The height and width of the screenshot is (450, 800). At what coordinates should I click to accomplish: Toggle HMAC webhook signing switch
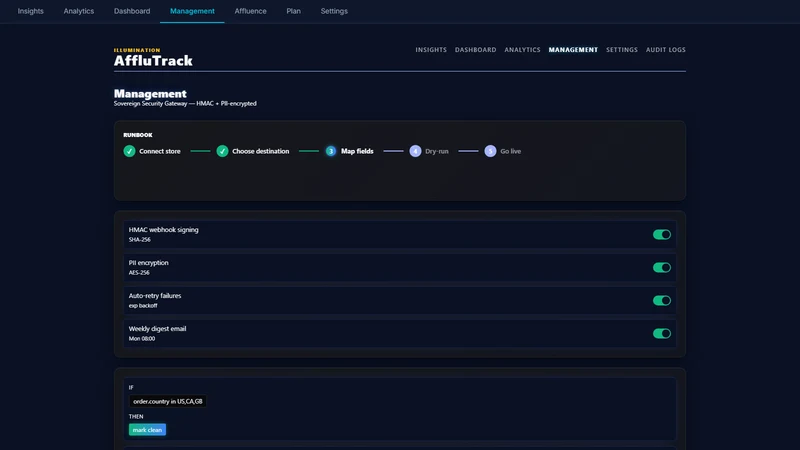[662, 235]
